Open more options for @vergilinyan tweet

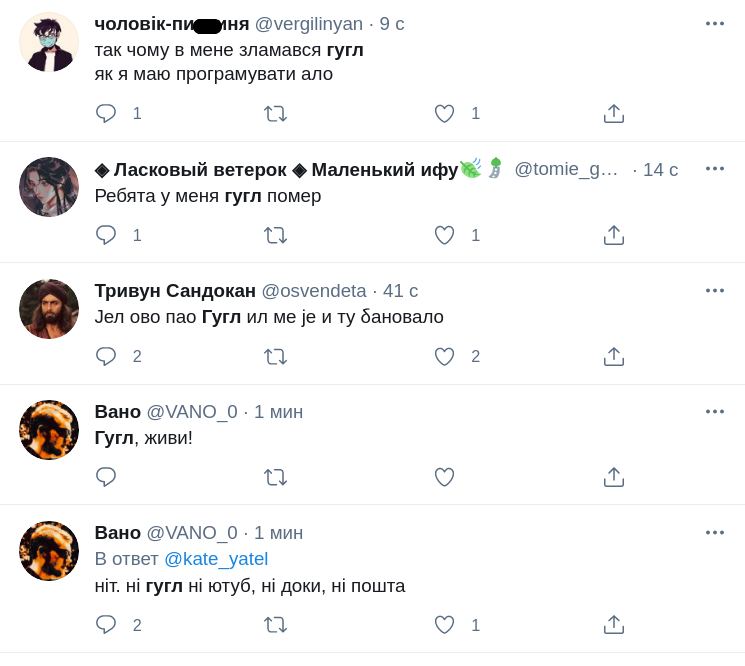coord(714,23)
